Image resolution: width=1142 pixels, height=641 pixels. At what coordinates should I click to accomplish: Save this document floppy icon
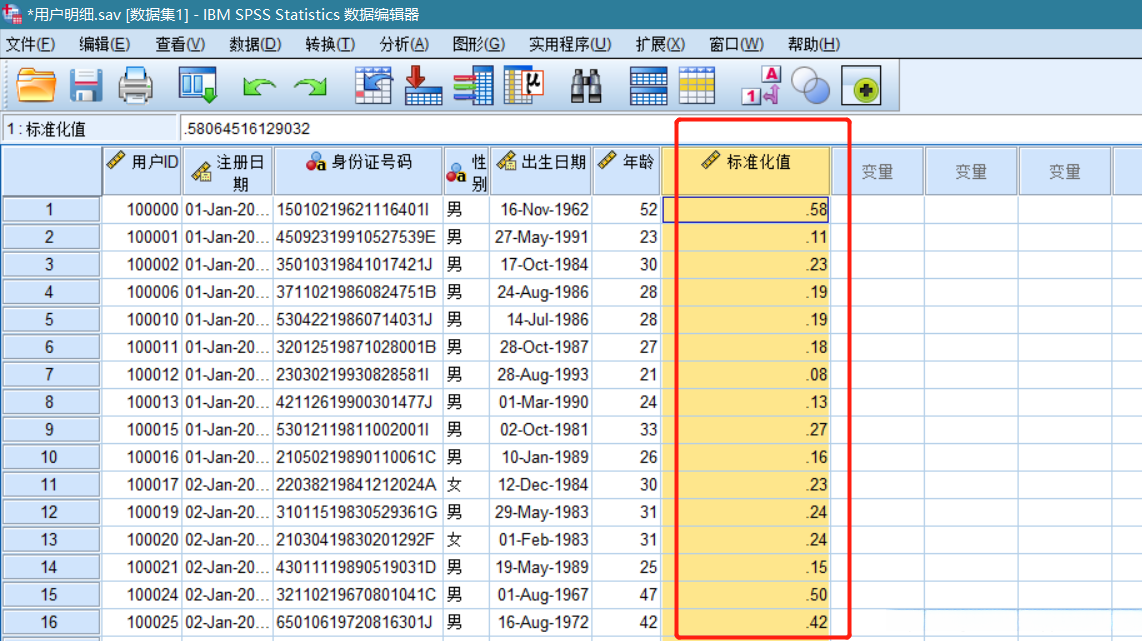[x=86, y=85]
